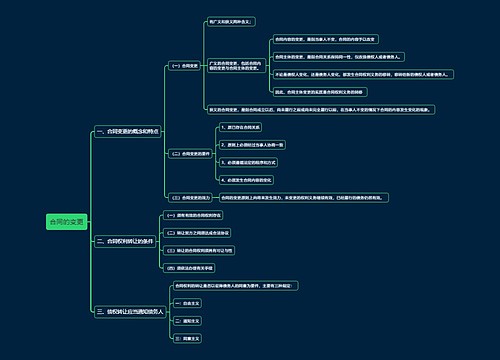Choose the 一：自由主义 node
The width and height of the screenshot is (500, 360).
[x=187, y=303]
